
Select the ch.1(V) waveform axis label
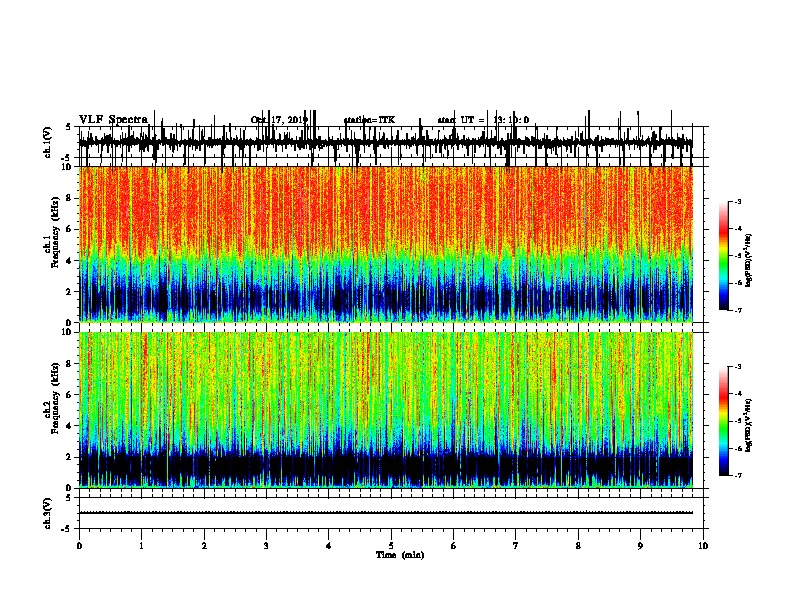coord(47,142)
